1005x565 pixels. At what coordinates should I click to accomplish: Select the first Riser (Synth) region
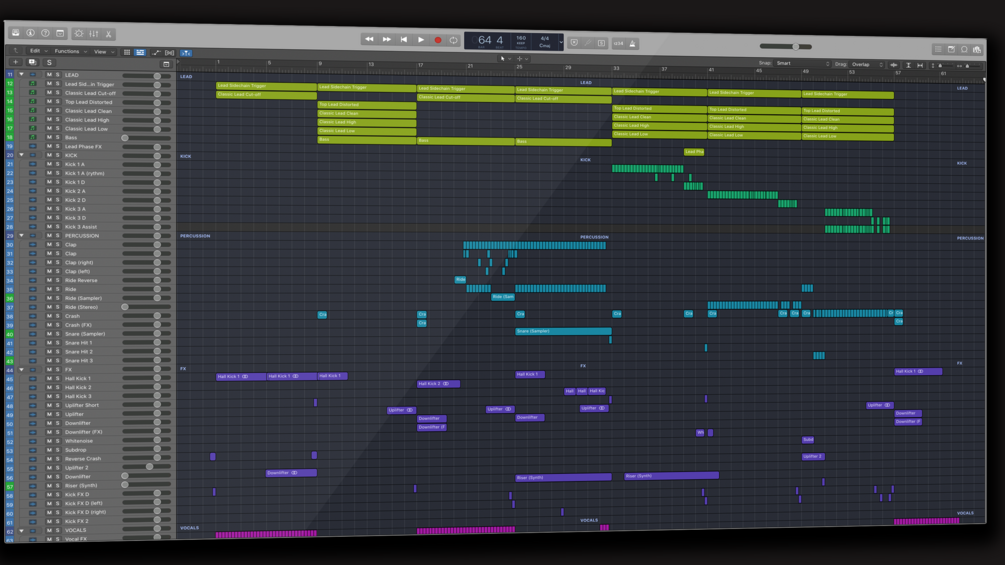tap(563, 477)
